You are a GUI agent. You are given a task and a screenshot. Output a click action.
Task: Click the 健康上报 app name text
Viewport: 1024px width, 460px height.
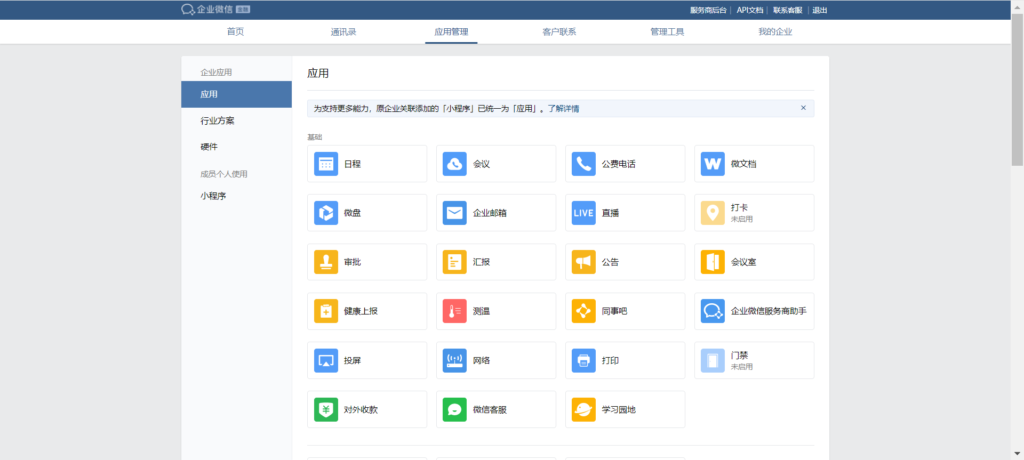360,312
